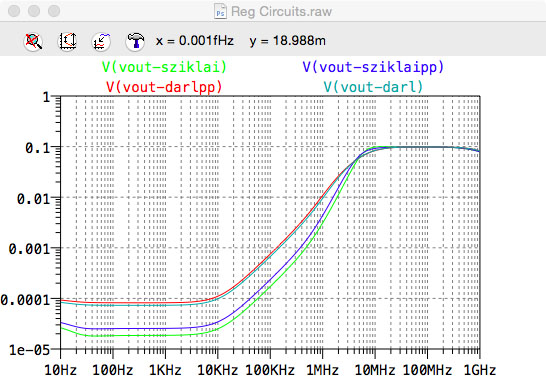This screenshot has height=379, width=546.
Task: Click the 100Hz x-axis label
Action: (x=112, y=370)
